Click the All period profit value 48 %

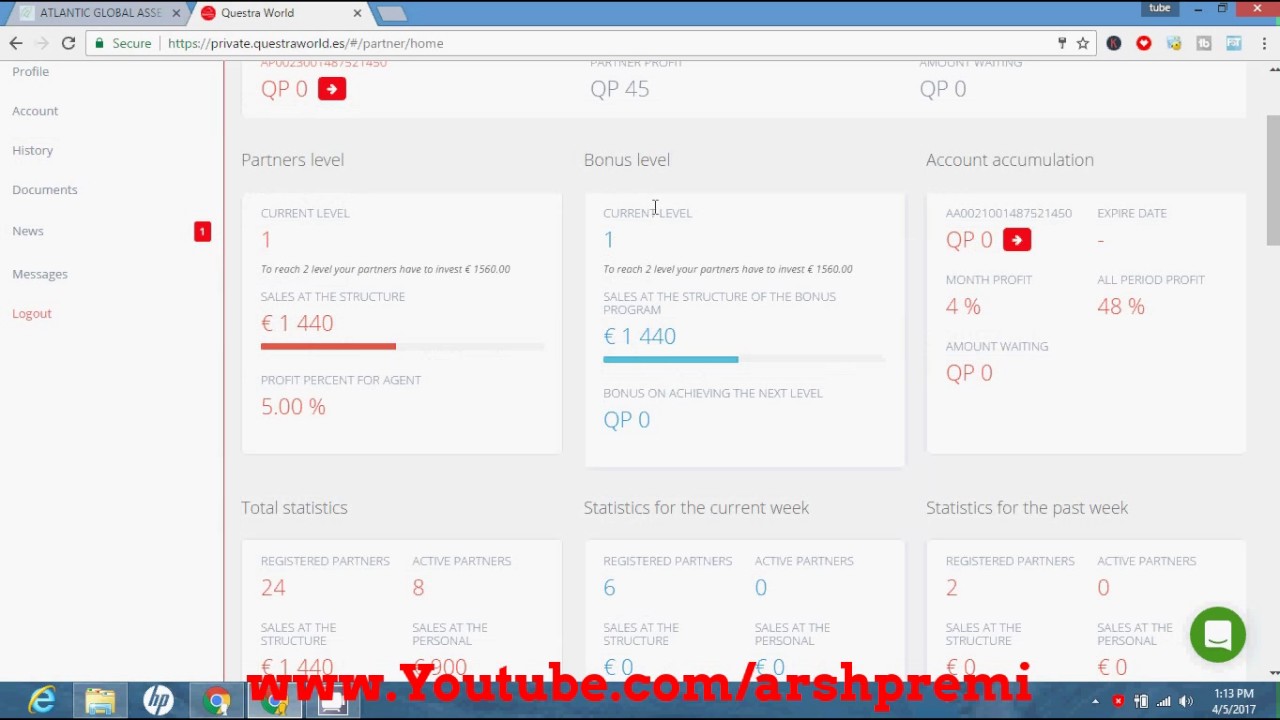point(1121,306)
